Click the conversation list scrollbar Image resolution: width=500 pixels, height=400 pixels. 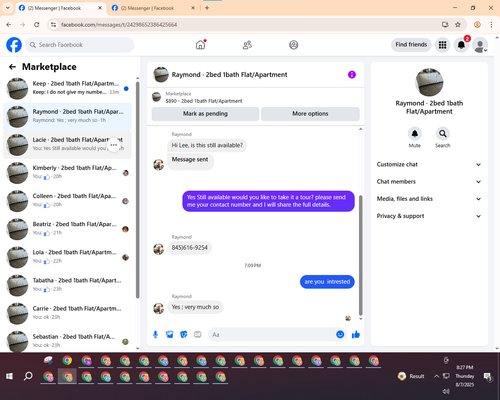[138, 190]
